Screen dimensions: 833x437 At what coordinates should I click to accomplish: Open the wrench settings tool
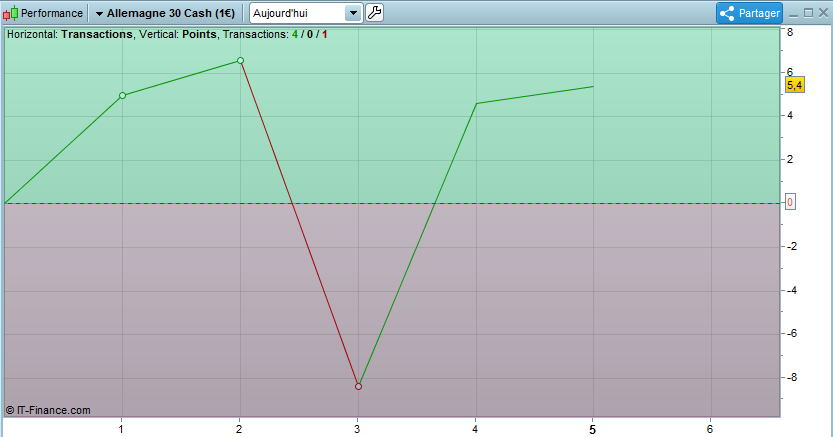coord(375,13)
